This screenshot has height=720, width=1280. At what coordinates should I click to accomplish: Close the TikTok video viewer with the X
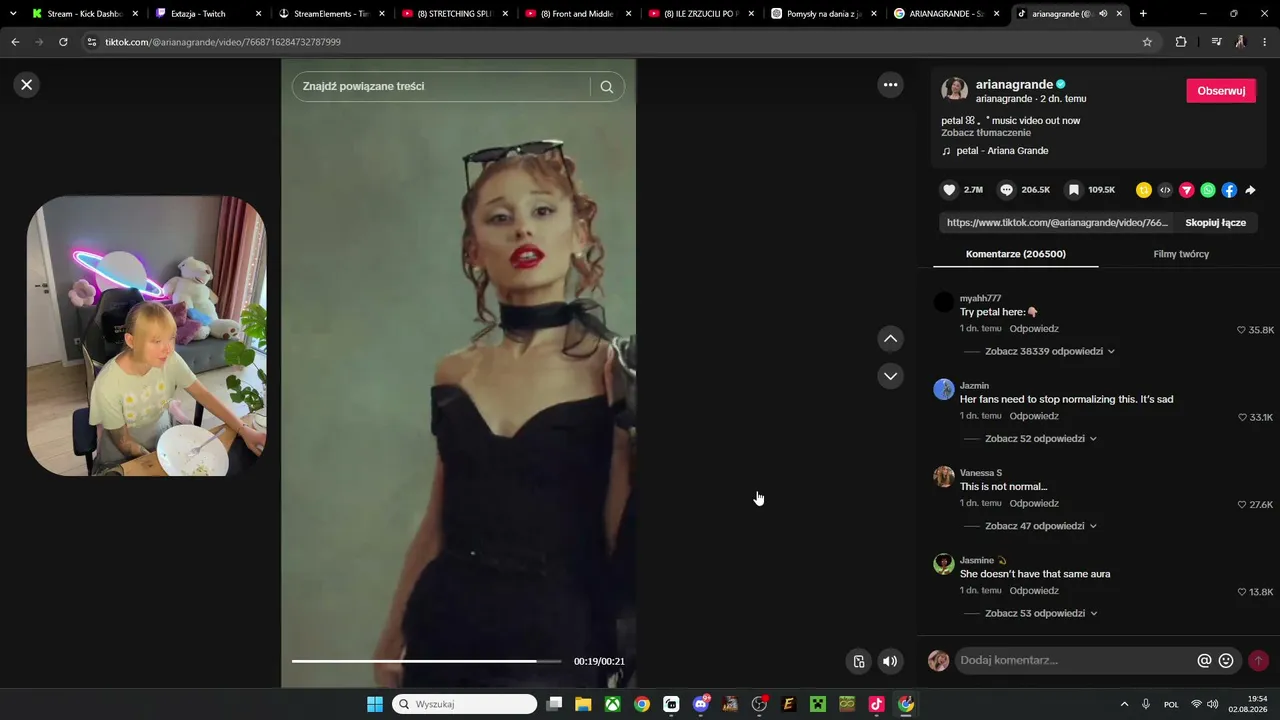pos(27,85)
